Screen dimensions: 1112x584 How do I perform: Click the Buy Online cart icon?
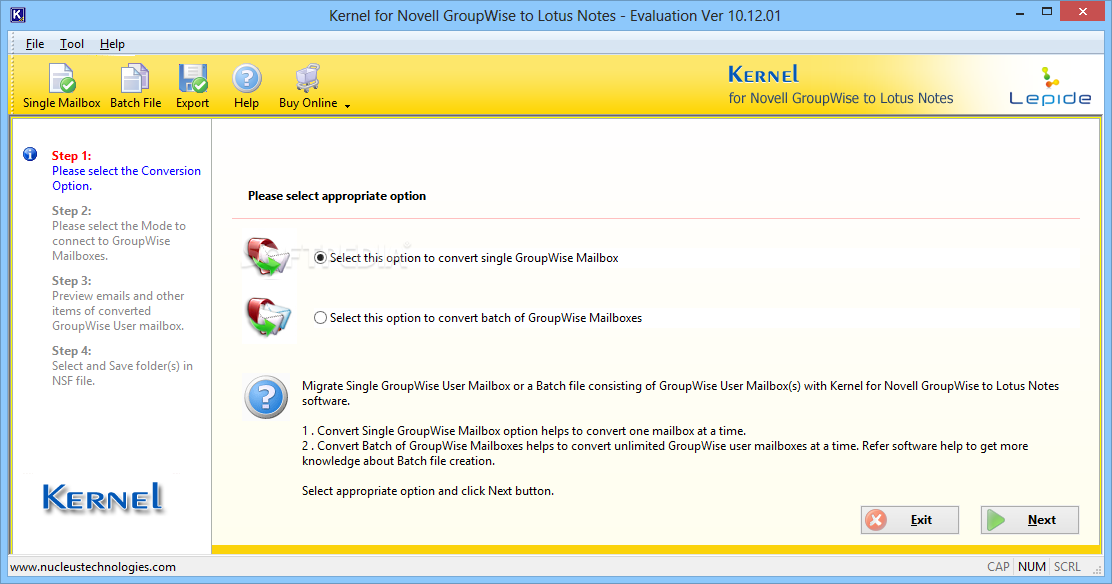tap(308, 78)
